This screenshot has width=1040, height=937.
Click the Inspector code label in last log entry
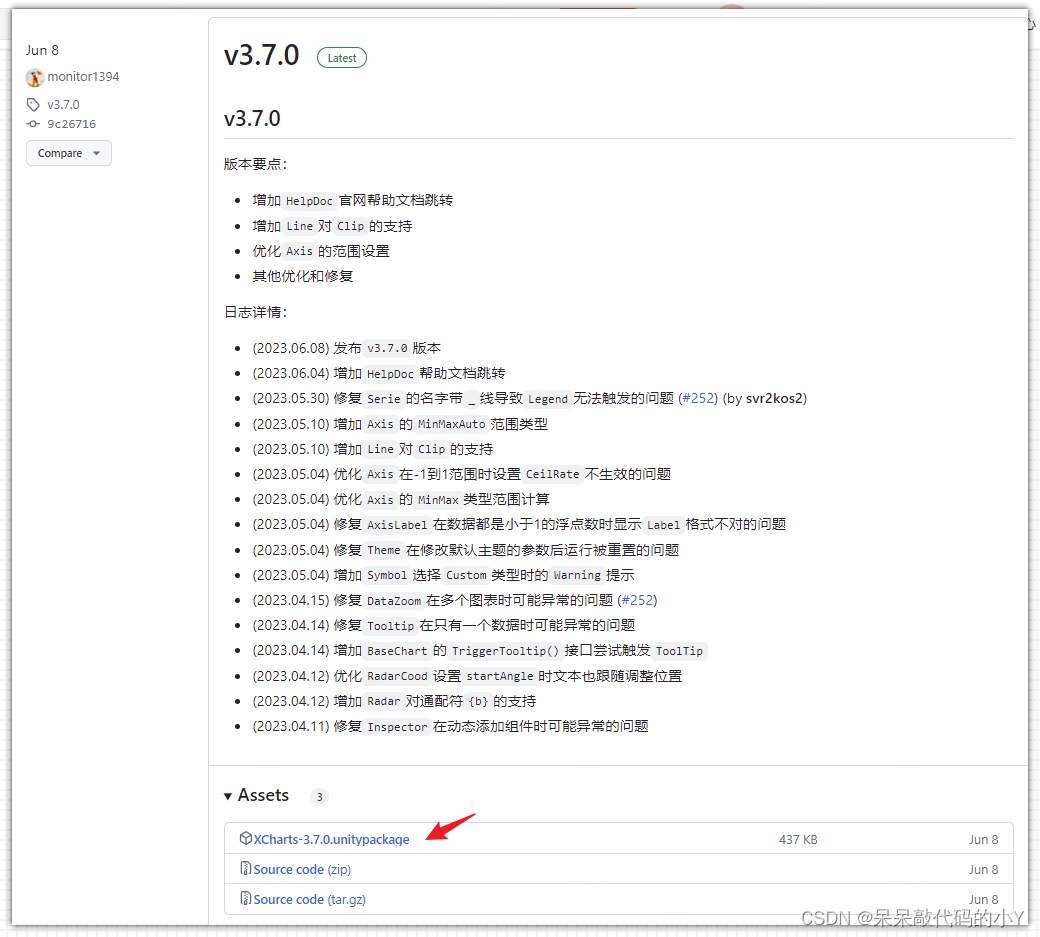397,727
